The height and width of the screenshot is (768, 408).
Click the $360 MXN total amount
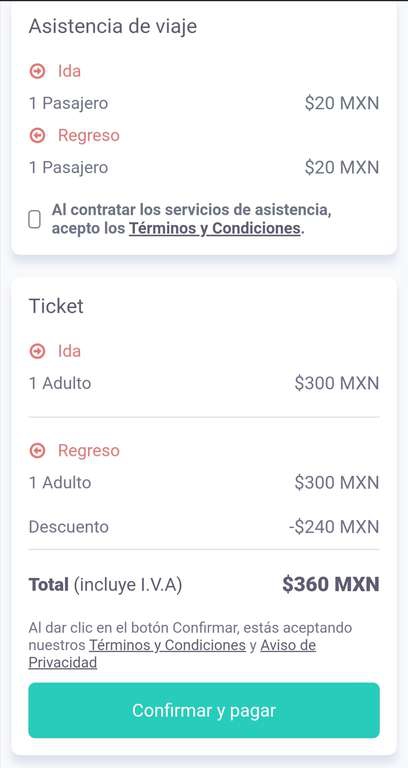[x=331, y=584]
